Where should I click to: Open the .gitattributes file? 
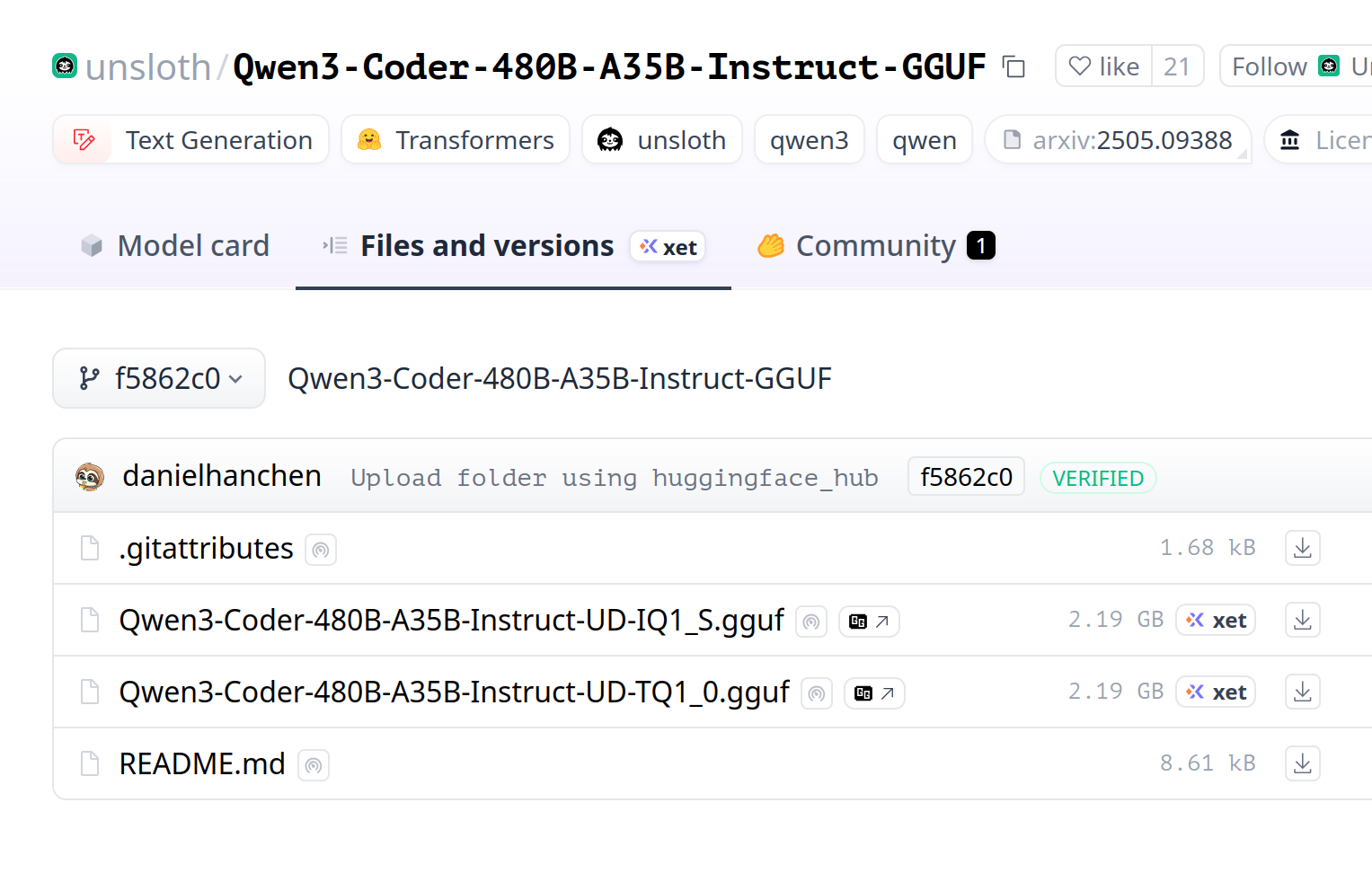(x=206, y=548)
